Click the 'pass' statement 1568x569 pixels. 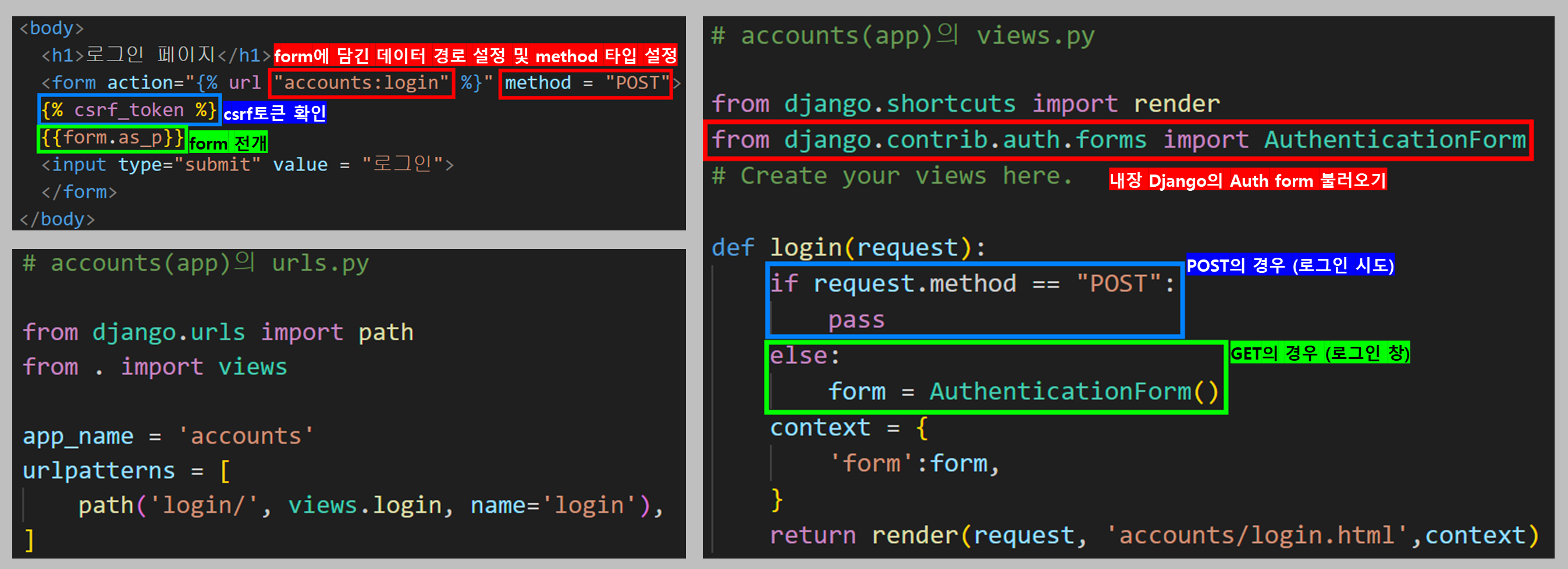[x=856, y=319]
